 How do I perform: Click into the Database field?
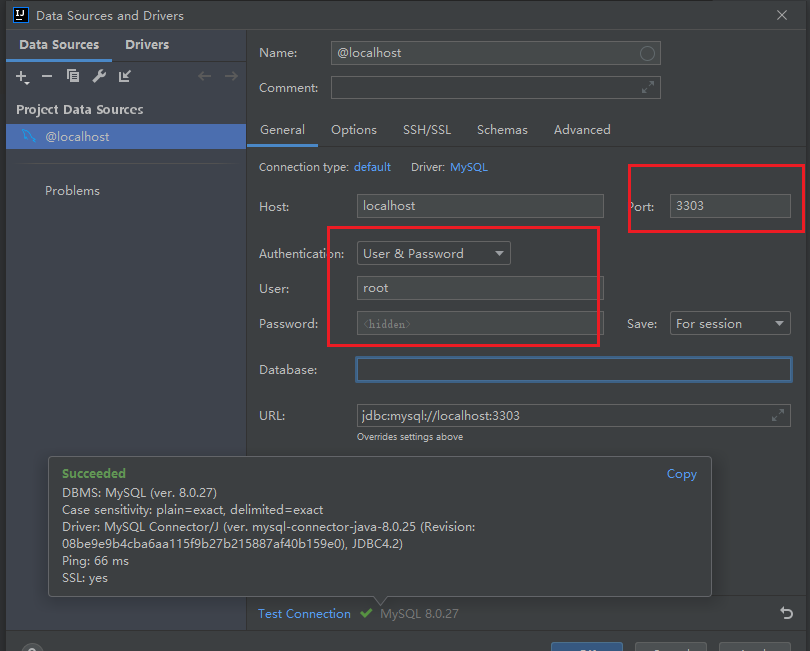tap(573, 369)
